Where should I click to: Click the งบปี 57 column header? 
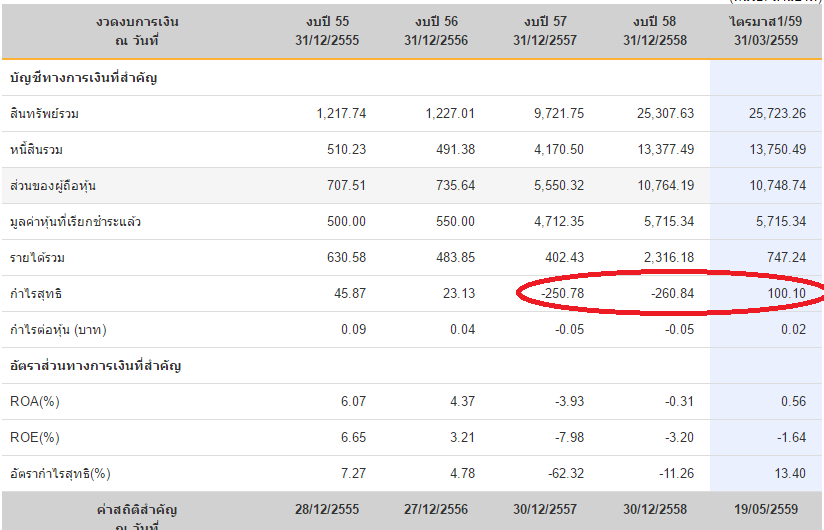[x=549, y=30]
